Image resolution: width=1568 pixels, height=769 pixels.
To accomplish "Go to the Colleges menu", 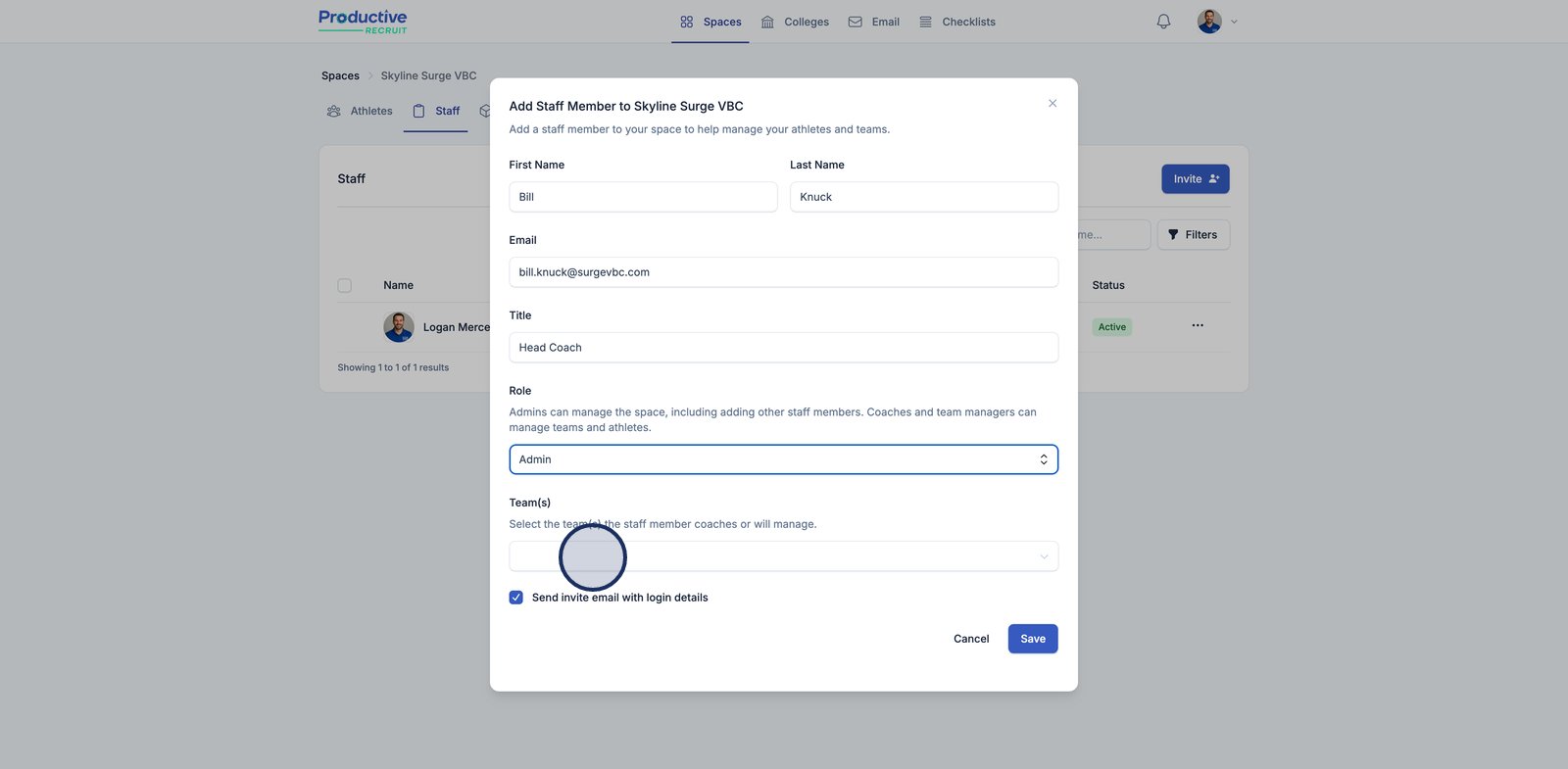I will [x=796, y=22].
